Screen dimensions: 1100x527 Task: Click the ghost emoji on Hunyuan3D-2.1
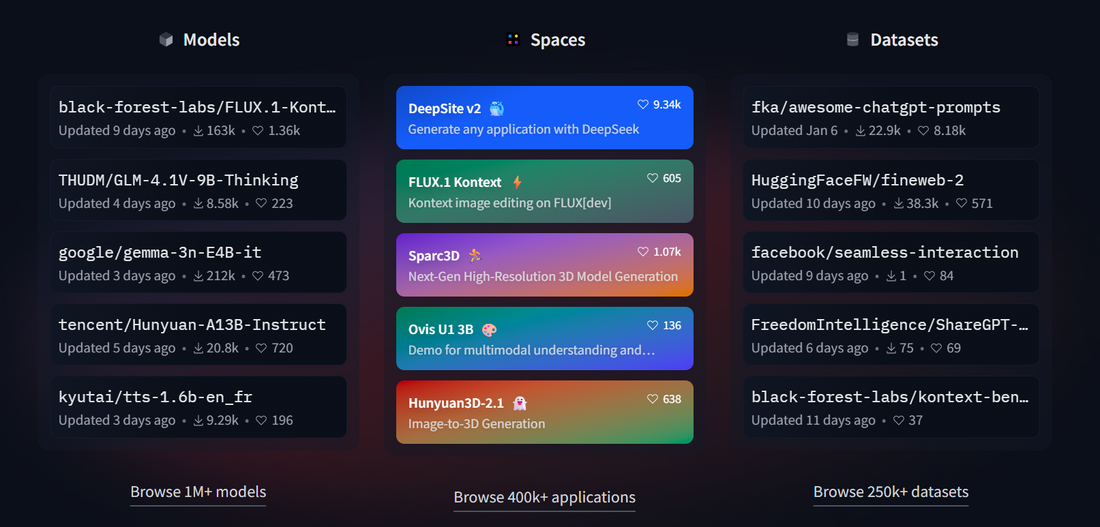[519, 402]
